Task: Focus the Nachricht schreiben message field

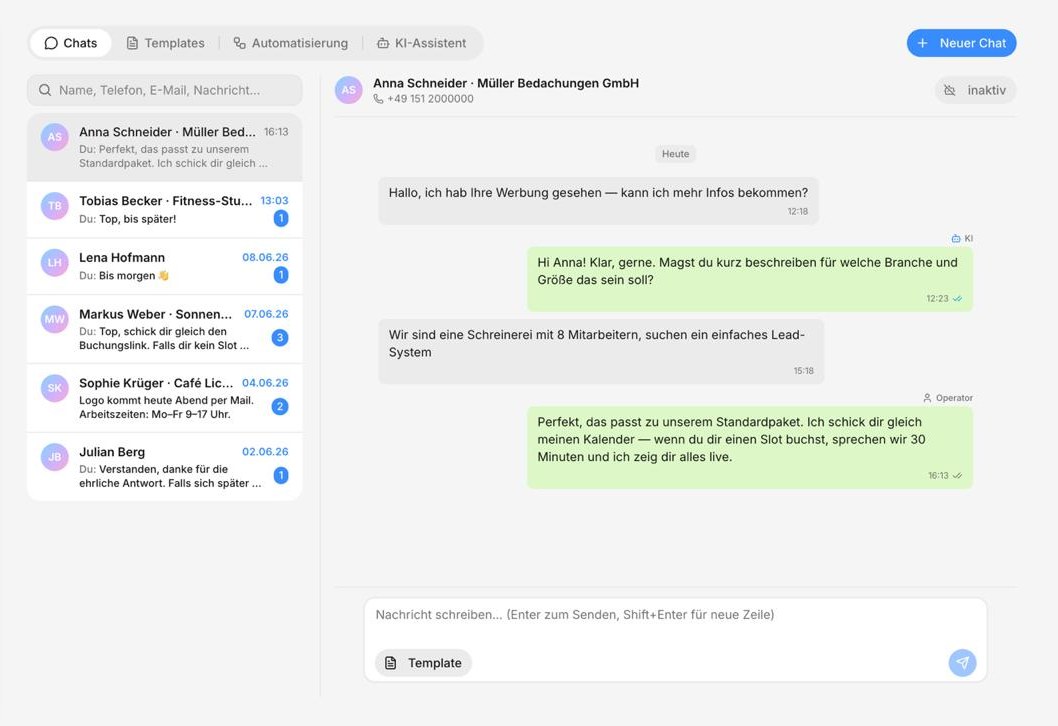Action: (x=675, y=615)
